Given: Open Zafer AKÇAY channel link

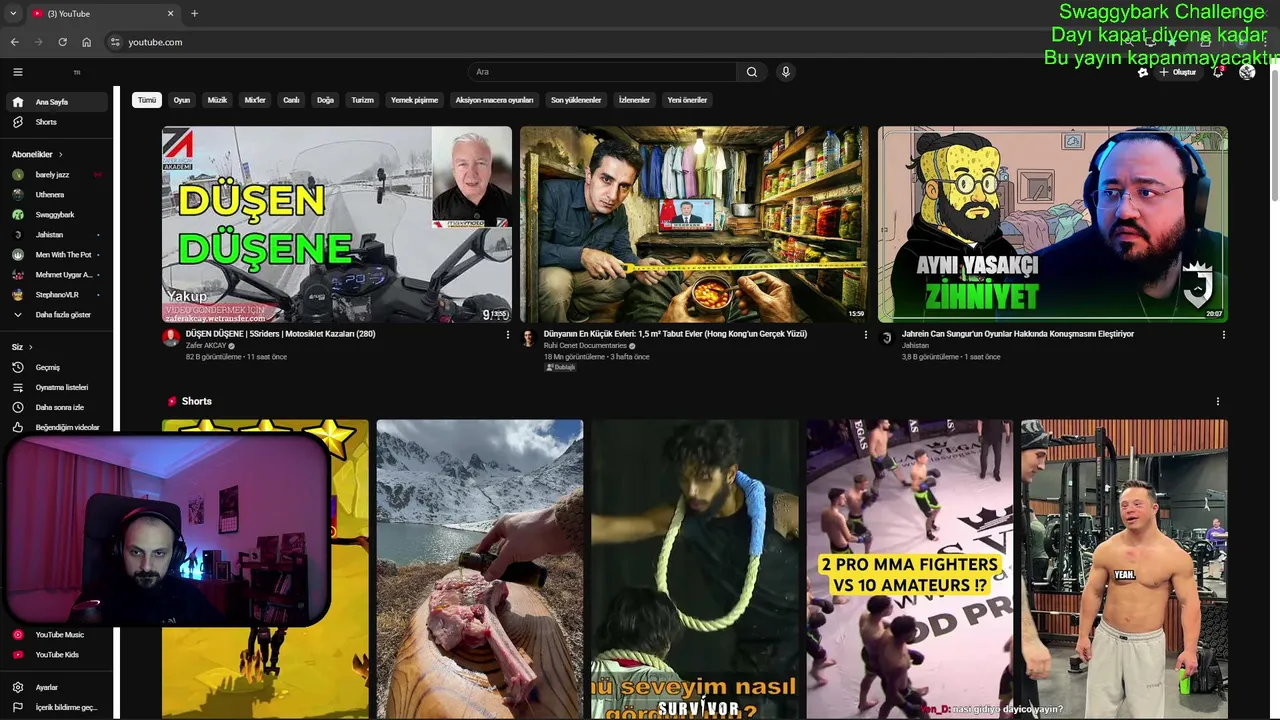Looking at the screenshot, I should (205, 346).
